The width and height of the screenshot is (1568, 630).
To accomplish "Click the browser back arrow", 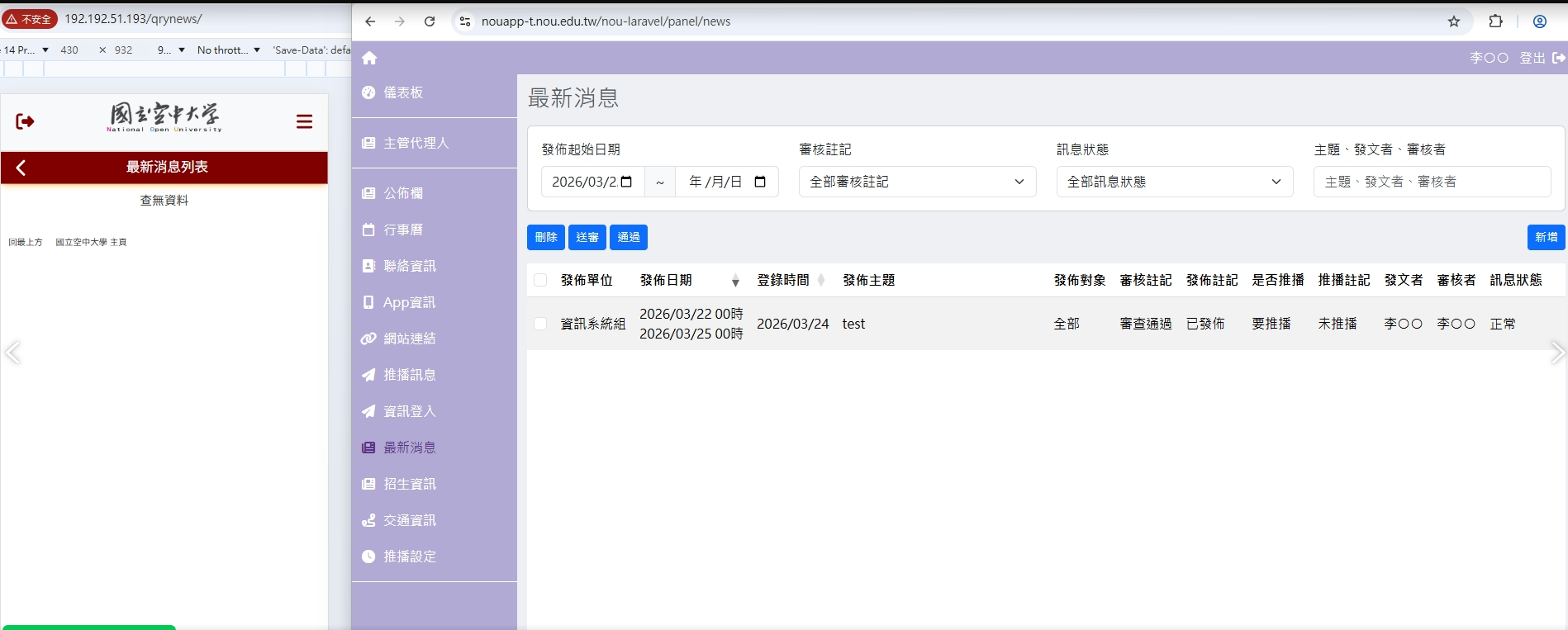I will (x=370, y=21).
